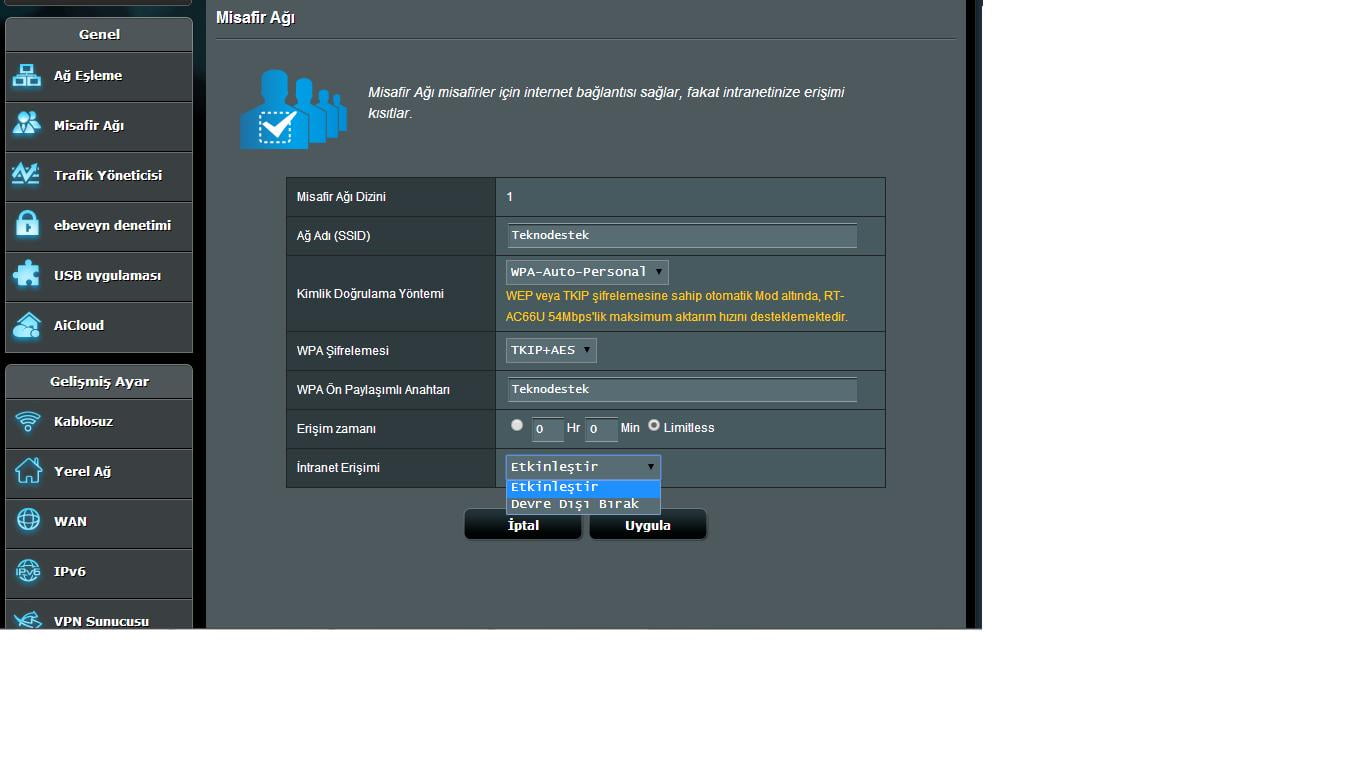Select Etkinleştir option in the open list
The width and height of the screenshot is (1366, 774).
[x=555, y=487]
